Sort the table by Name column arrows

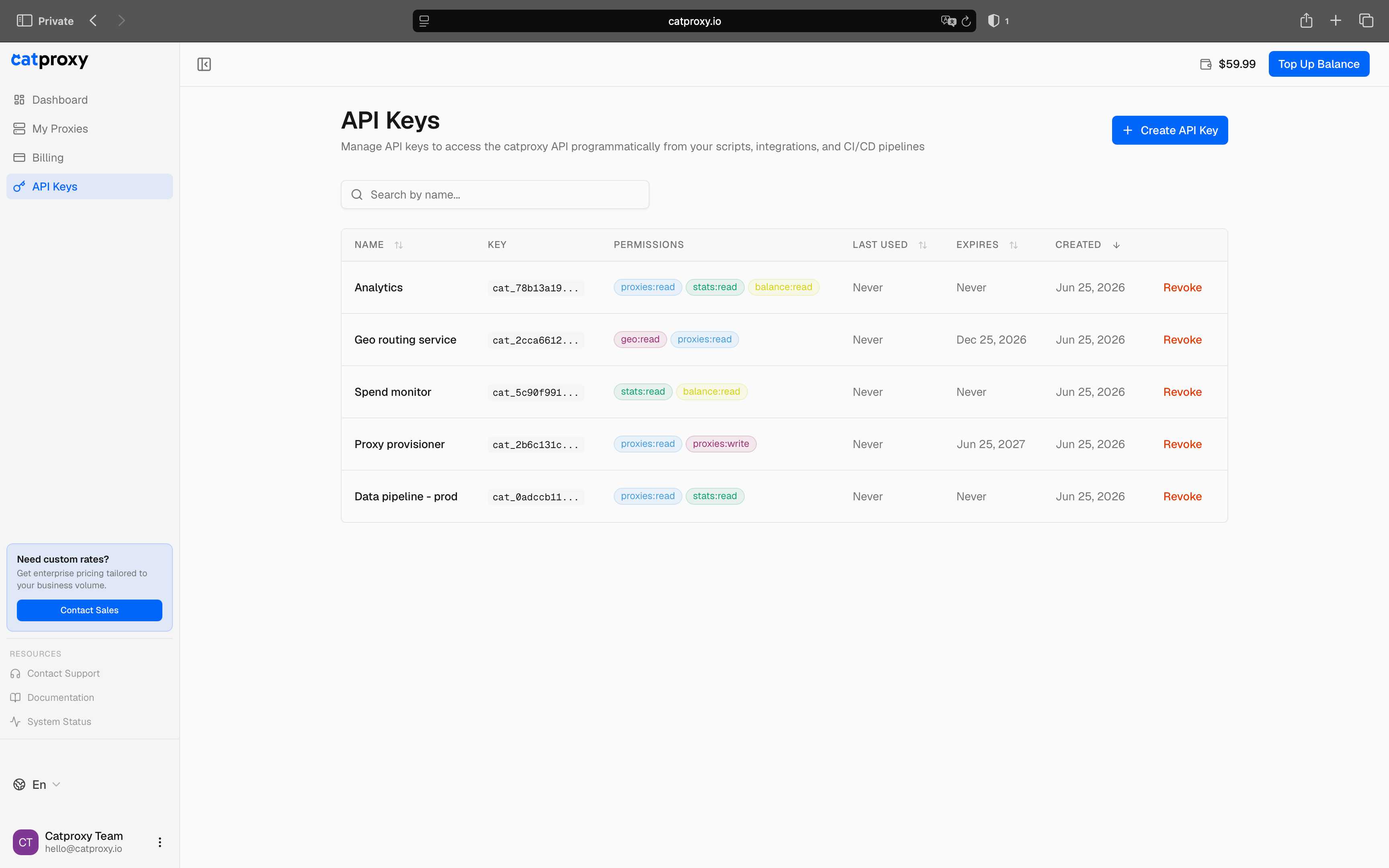pos(398,245)
